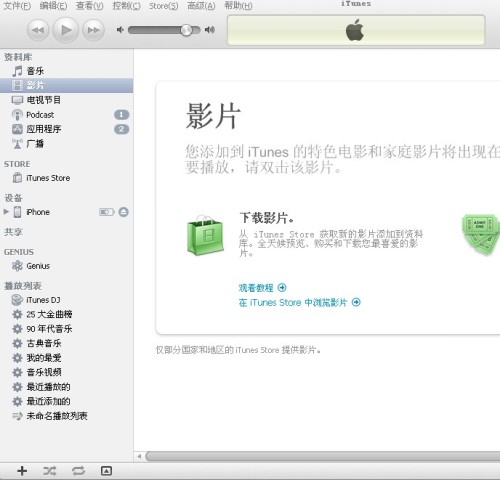Select the 影片 movies library item

pos(67,85)
